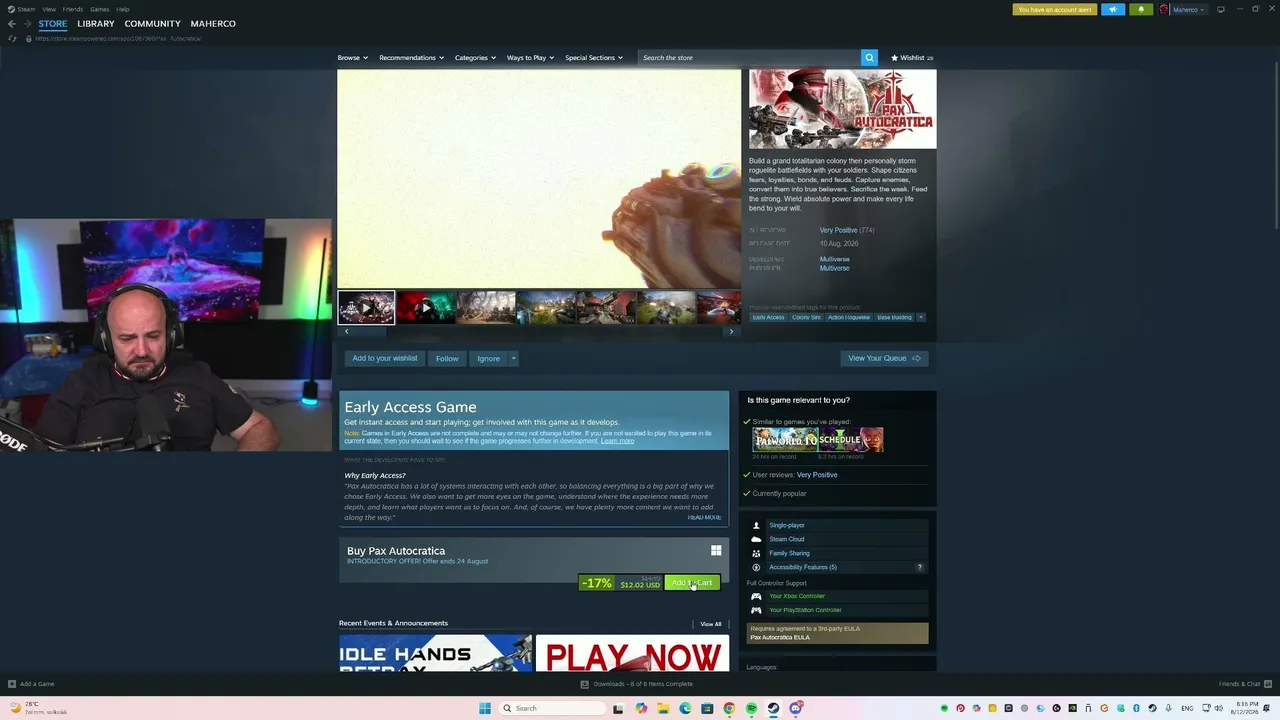Click the Windows taskbar Search box
Image resolution: width=1280 pixels, height=720 pixels.
552,708
